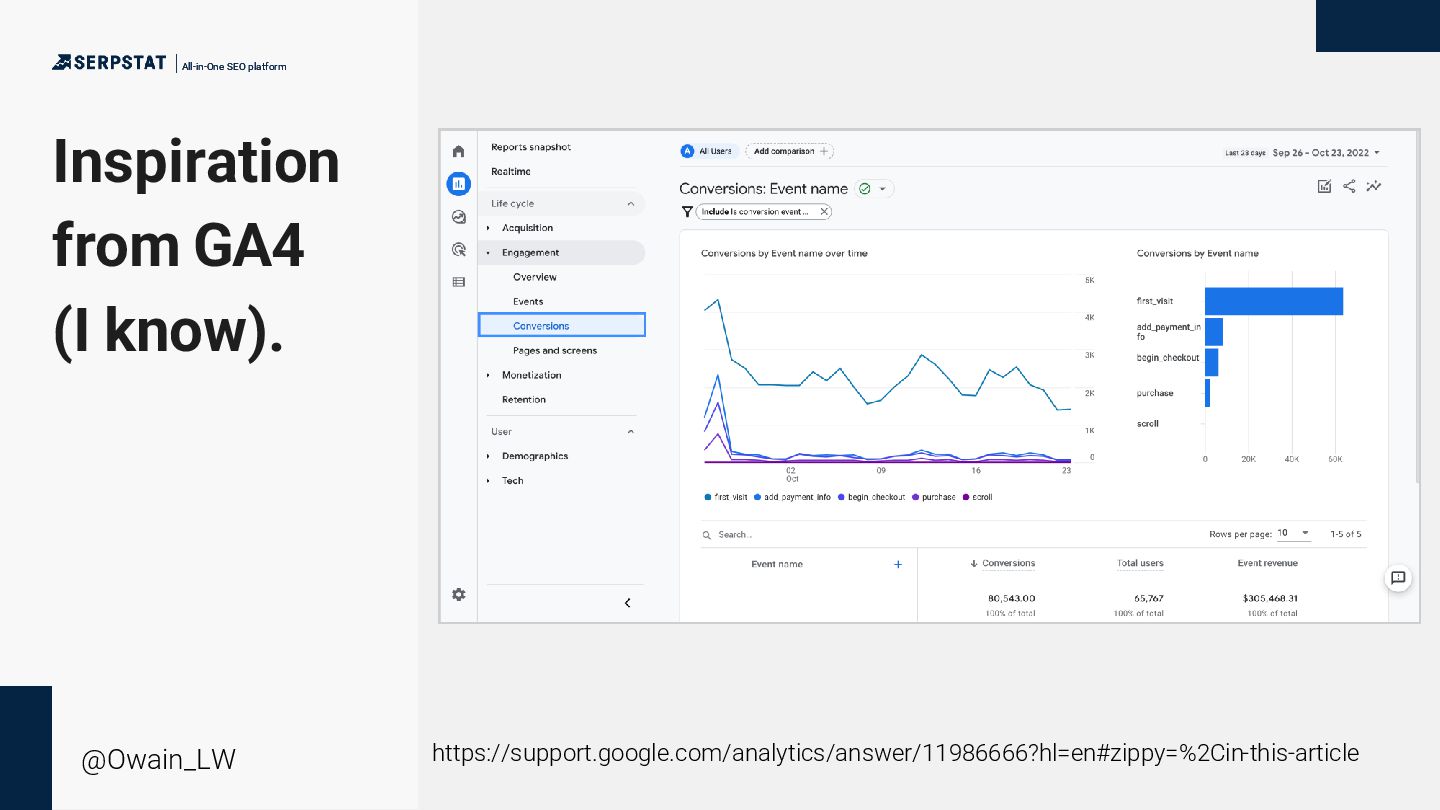1440x810 pixels.
Task: Click the first_visit bar in chart
Action: pos(1274,301)
